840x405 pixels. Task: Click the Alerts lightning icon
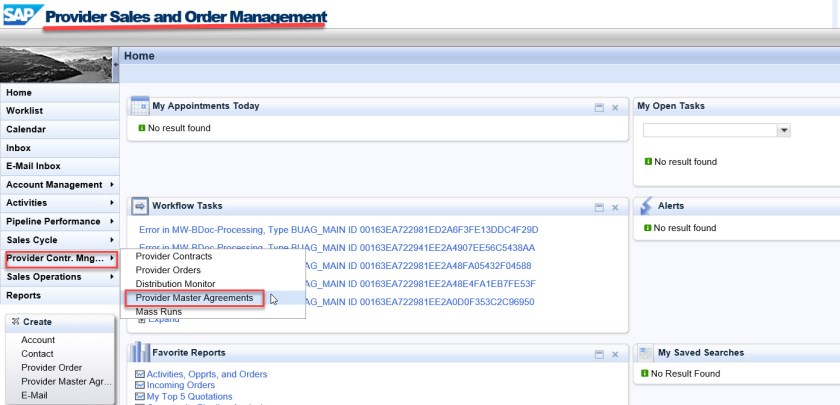pyautogui.click(x=646, y=206)
